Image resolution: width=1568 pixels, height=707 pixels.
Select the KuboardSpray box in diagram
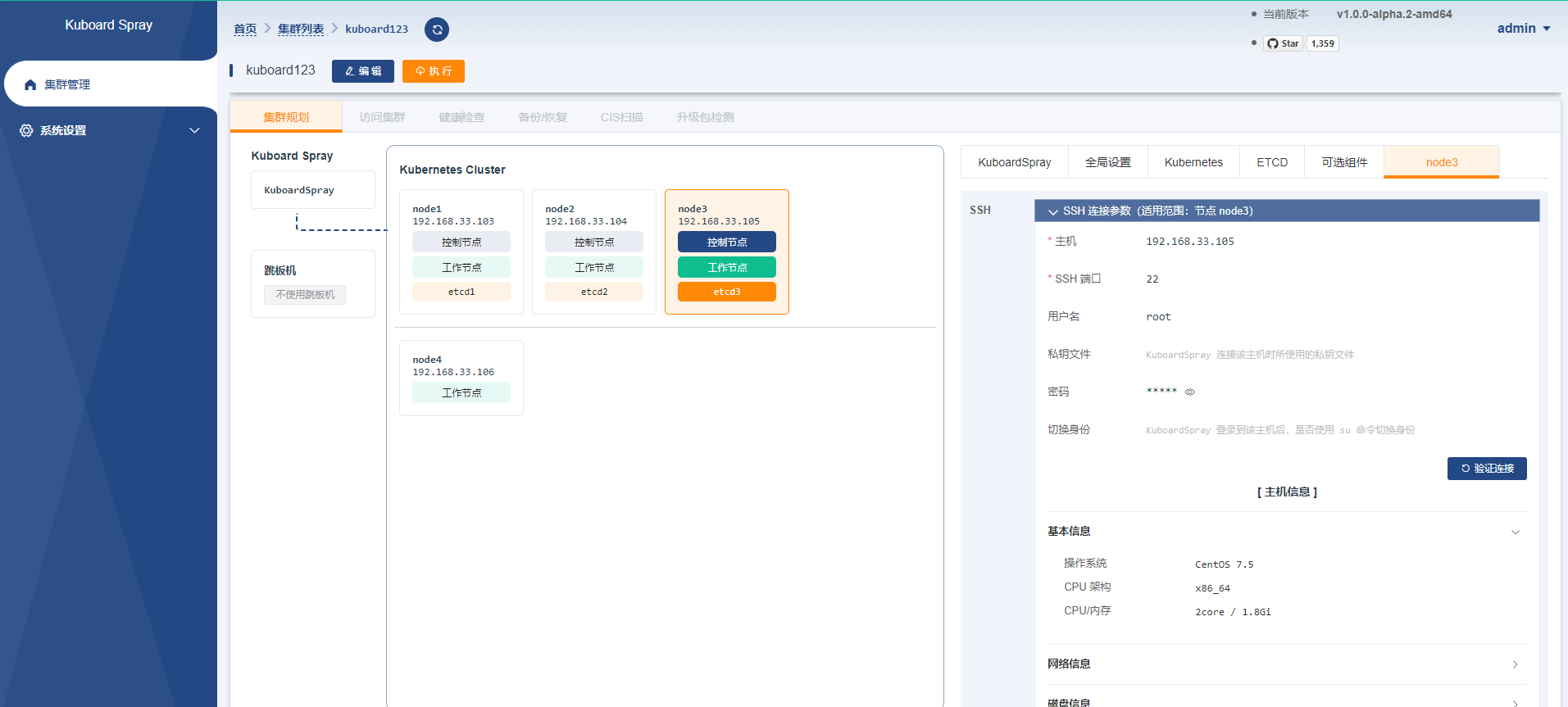313,190
